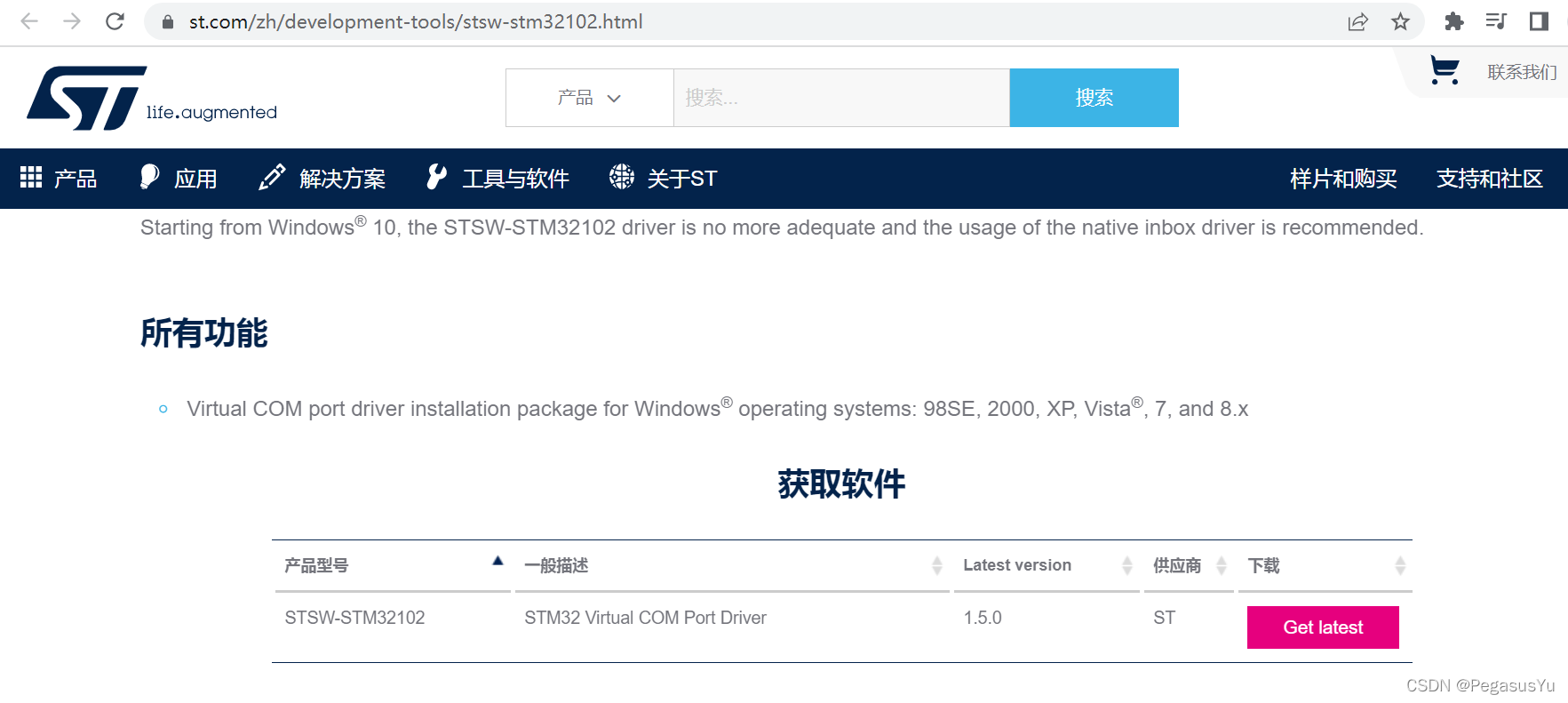Open the shopping cart
Viewport: 1568px width, 703px height.
tap(1445, 70)
